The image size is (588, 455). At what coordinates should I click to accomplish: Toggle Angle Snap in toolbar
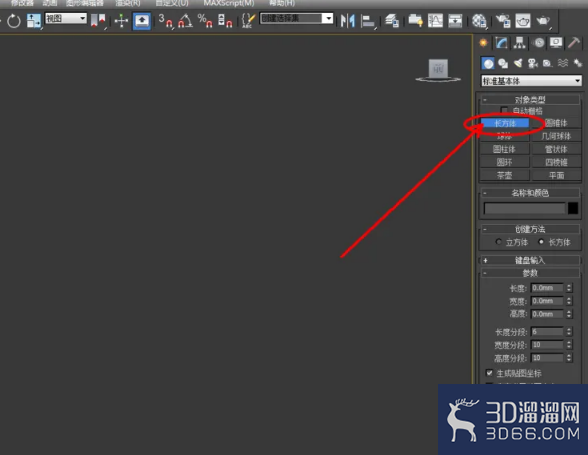tap(185, 21)
